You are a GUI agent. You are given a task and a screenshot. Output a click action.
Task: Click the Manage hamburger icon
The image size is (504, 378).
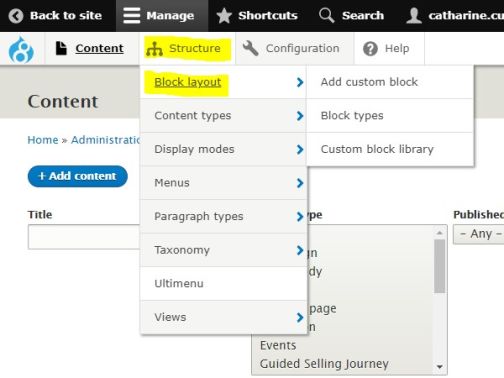(x=131, y=16)
